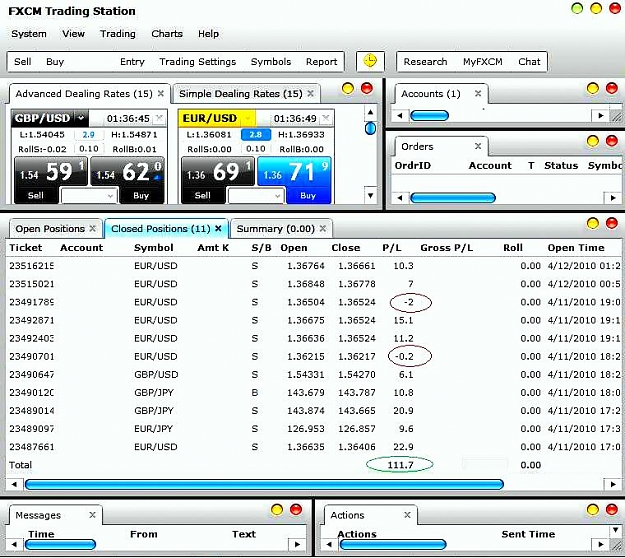Close the Actions tab
625x558 pixels.
pos(407,515)
